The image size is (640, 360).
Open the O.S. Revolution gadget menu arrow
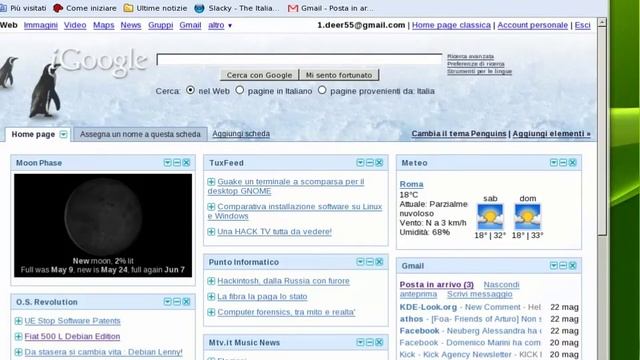click(167, 302)
